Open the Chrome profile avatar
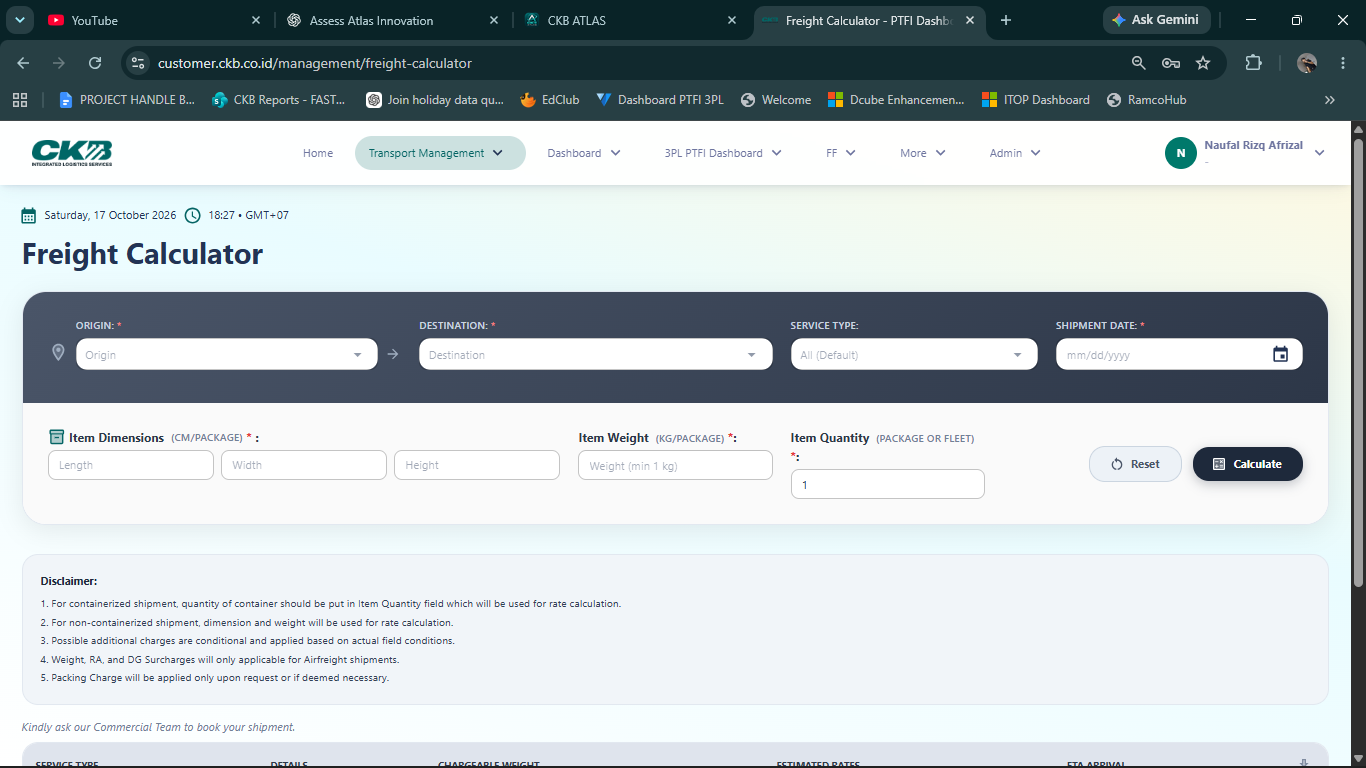 pyautogui.click(x=1307, y=63)
